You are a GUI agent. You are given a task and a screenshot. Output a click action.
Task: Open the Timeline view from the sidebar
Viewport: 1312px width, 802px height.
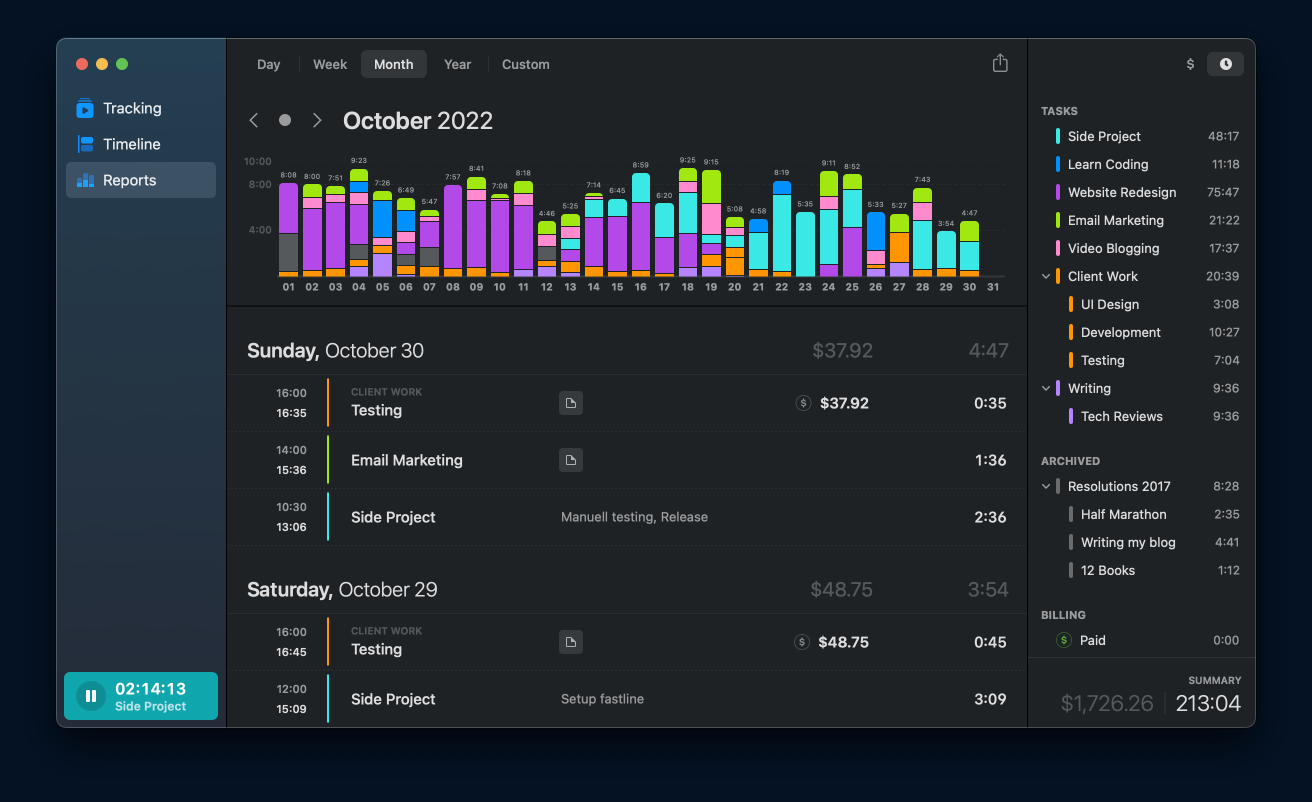(83, 144)
